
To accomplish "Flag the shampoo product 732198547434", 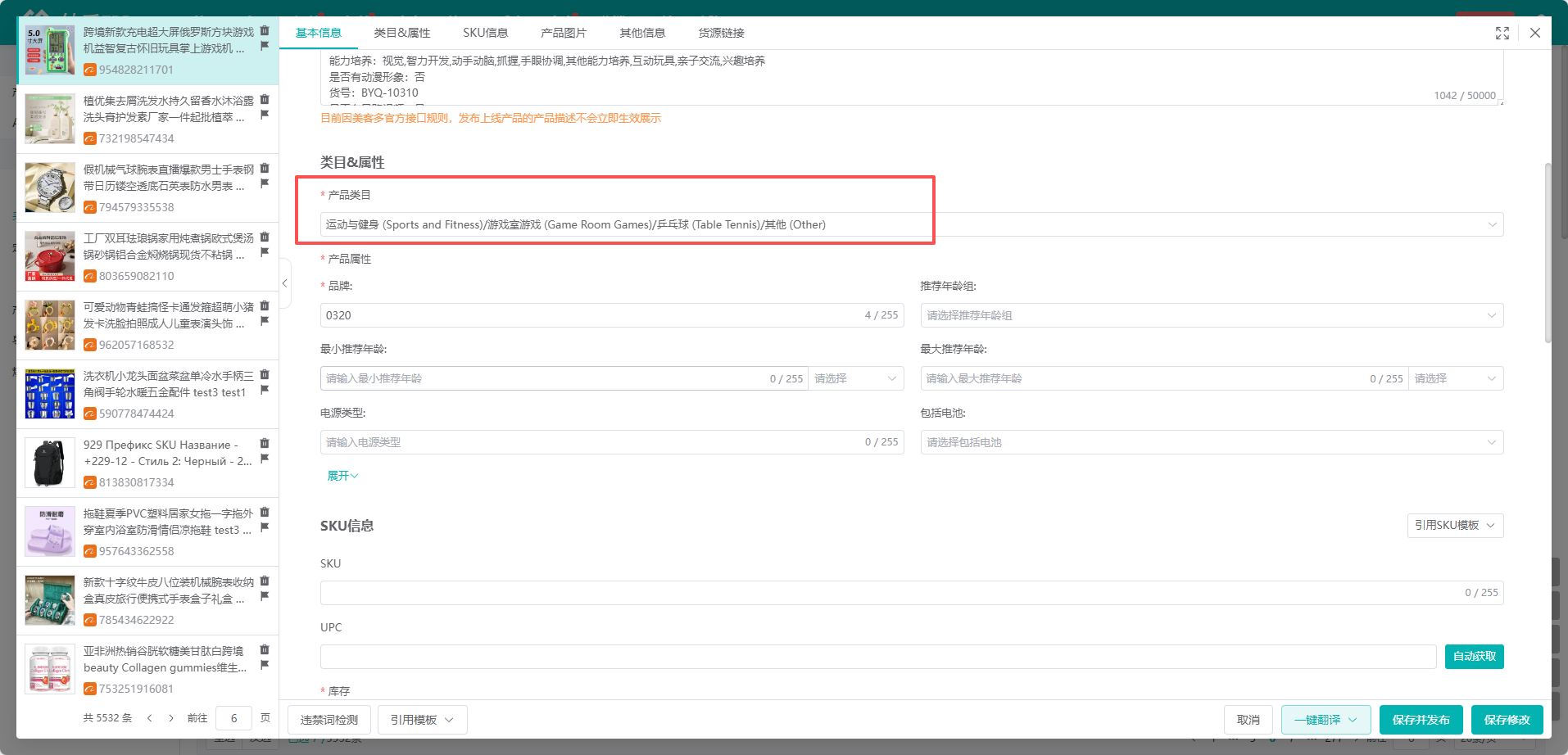I will 265,115.
